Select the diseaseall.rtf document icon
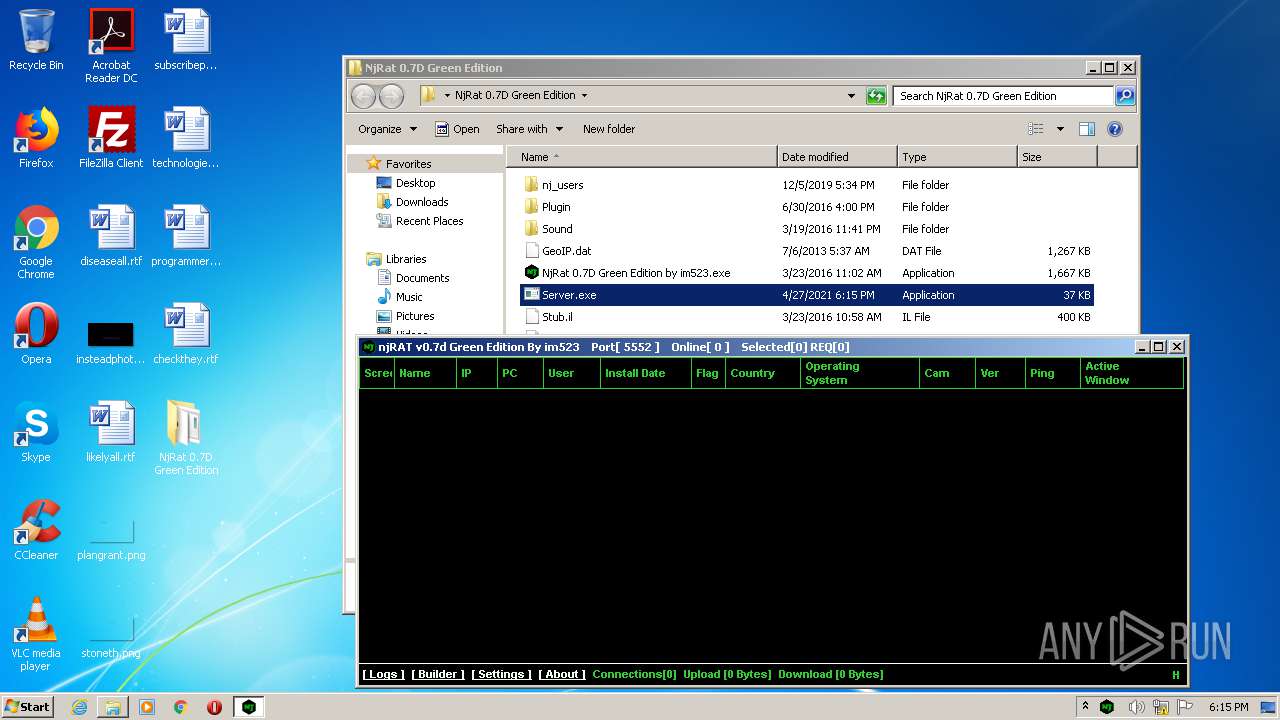Image resolution: width=1280 pixels, height=720 pixels. 111,236
